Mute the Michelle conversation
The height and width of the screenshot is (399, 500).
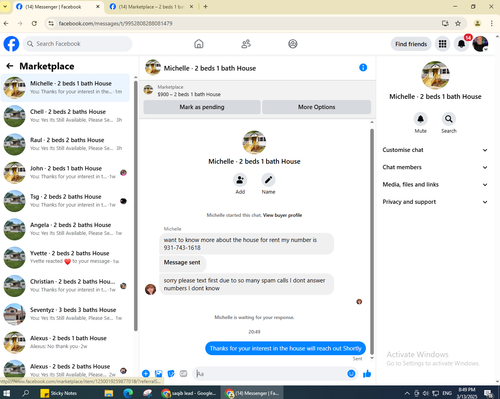click(420, 119)
